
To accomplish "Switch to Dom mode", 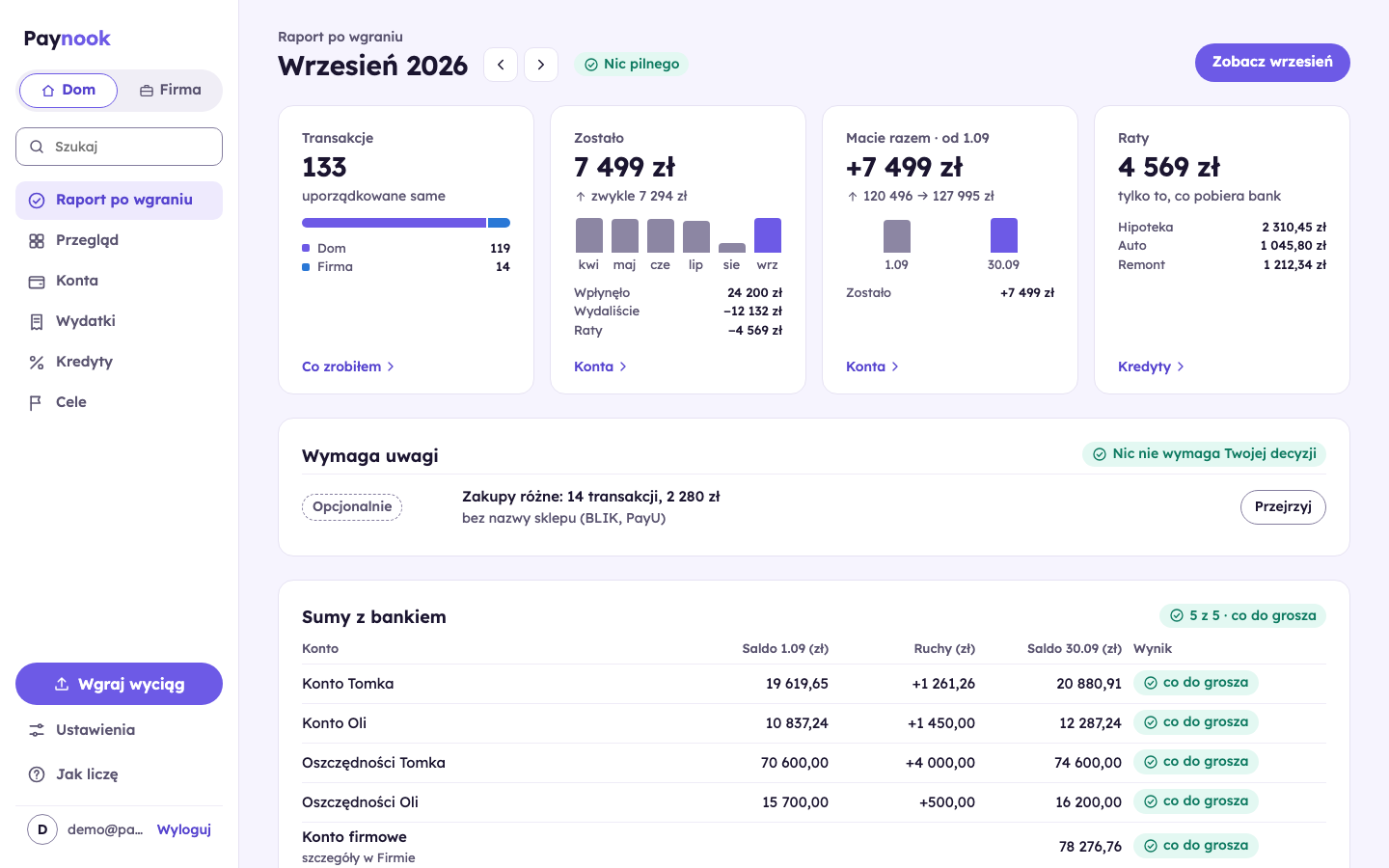I will click(68, 91).
